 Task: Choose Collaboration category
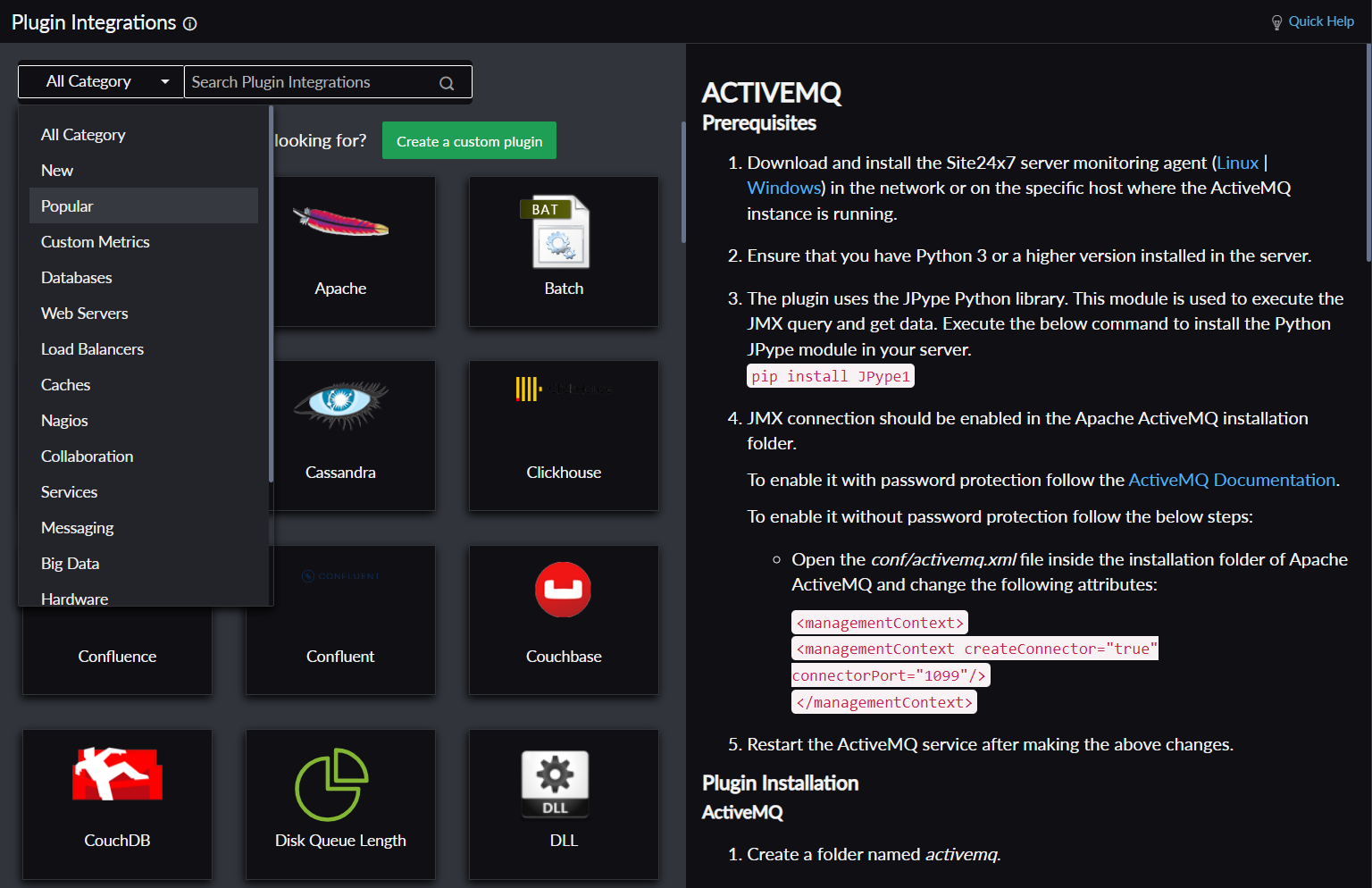pos(143,456)
